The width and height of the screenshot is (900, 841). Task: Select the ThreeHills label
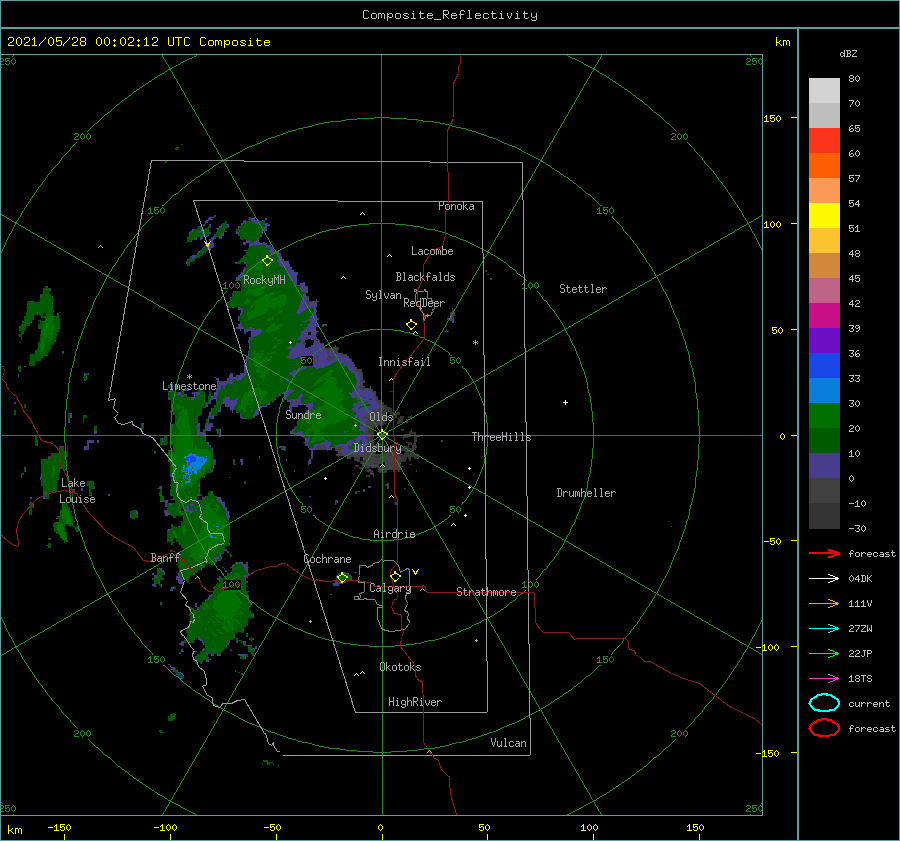(x=501, y=437)
